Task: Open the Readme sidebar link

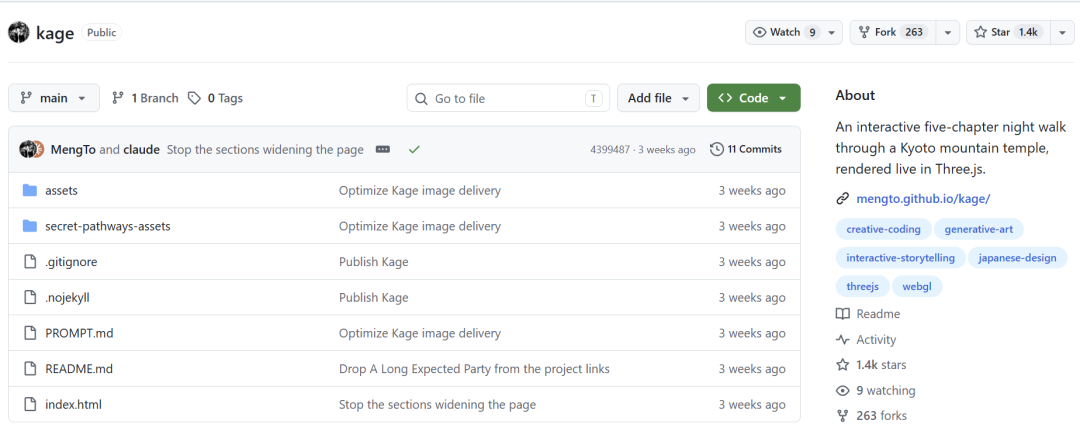Action: [878, 314]
